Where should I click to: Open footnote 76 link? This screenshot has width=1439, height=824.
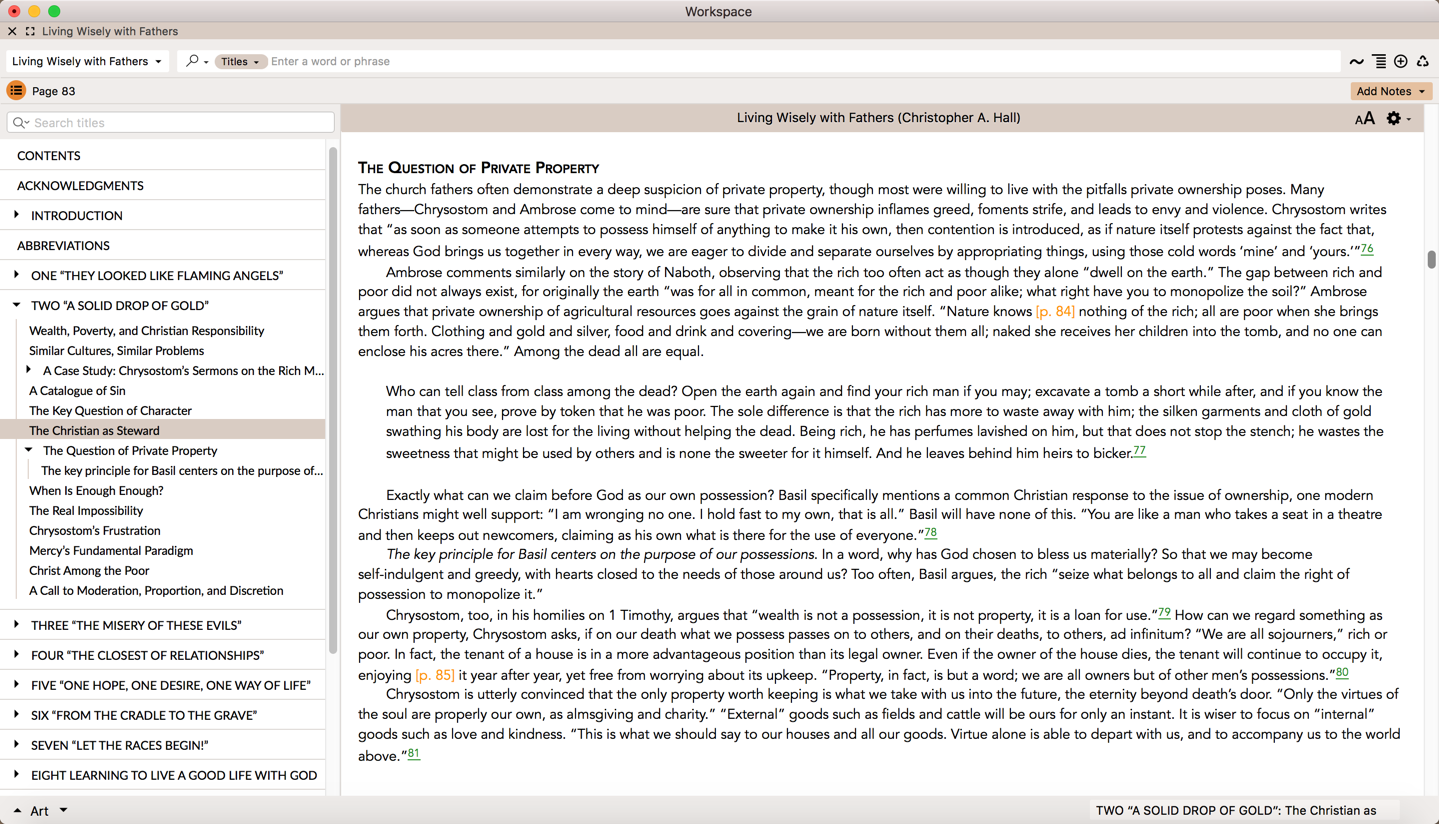click(x=1367, y=249)
